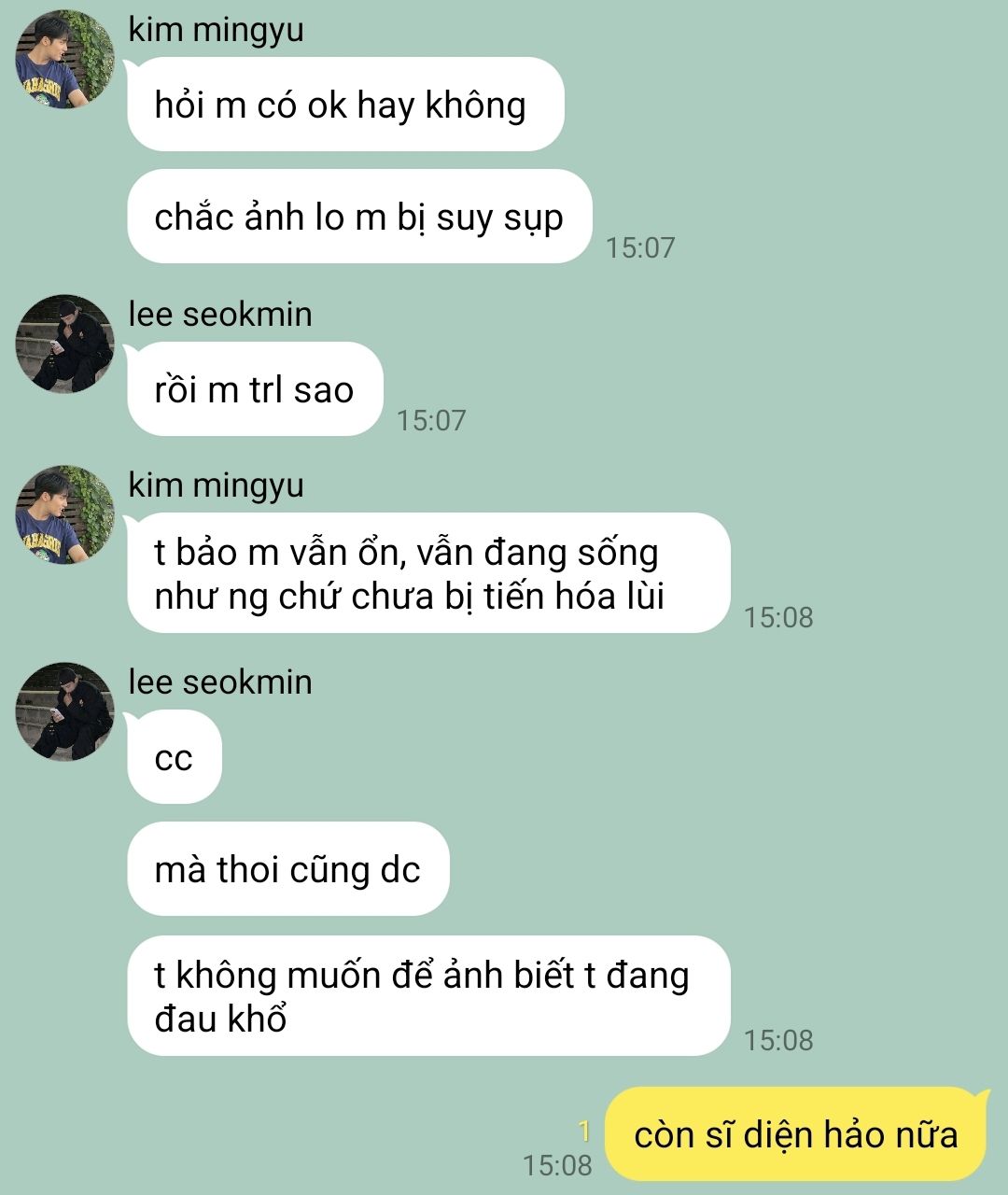Tap lee seokmin's first profile picture

click(64, 344)
